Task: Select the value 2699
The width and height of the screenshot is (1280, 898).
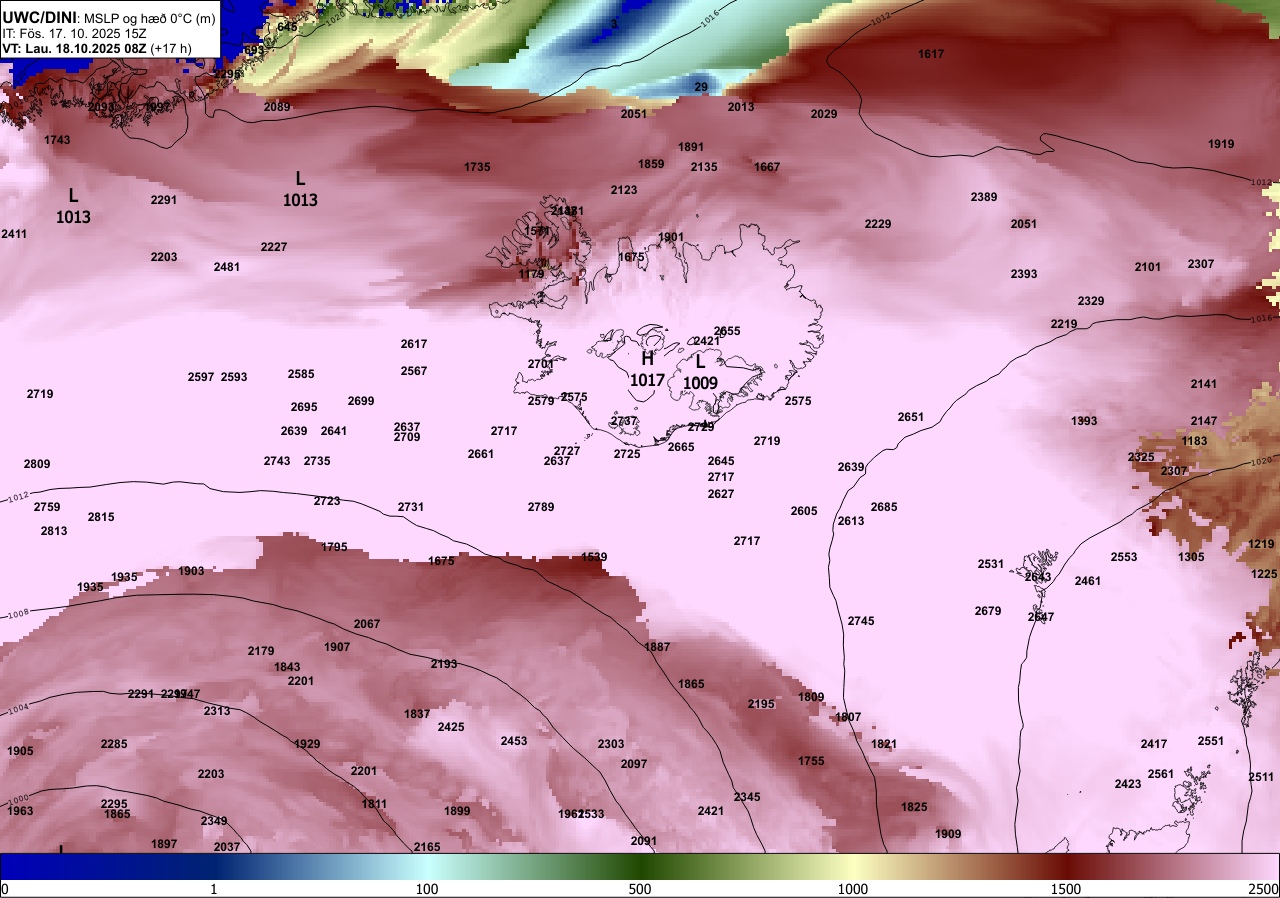Action: click(361, 401)
